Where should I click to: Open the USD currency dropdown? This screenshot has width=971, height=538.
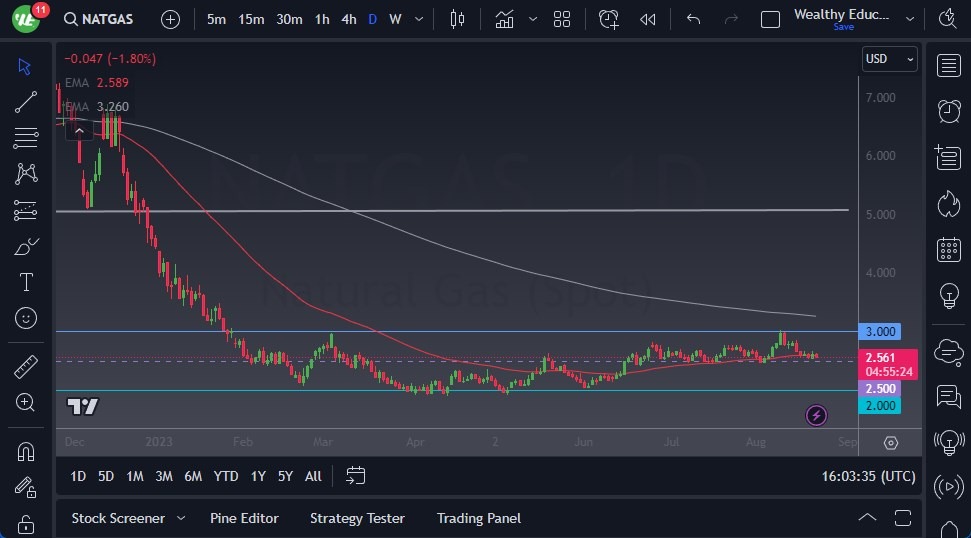(x=889, y=59)
